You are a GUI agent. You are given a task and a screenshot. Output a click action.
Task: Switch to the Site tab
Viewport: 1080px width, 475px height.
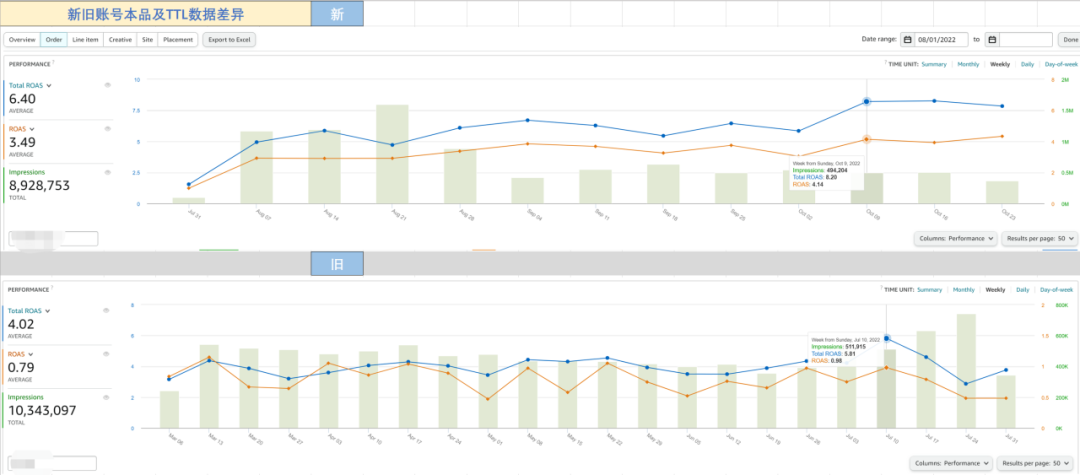(147, 40)
